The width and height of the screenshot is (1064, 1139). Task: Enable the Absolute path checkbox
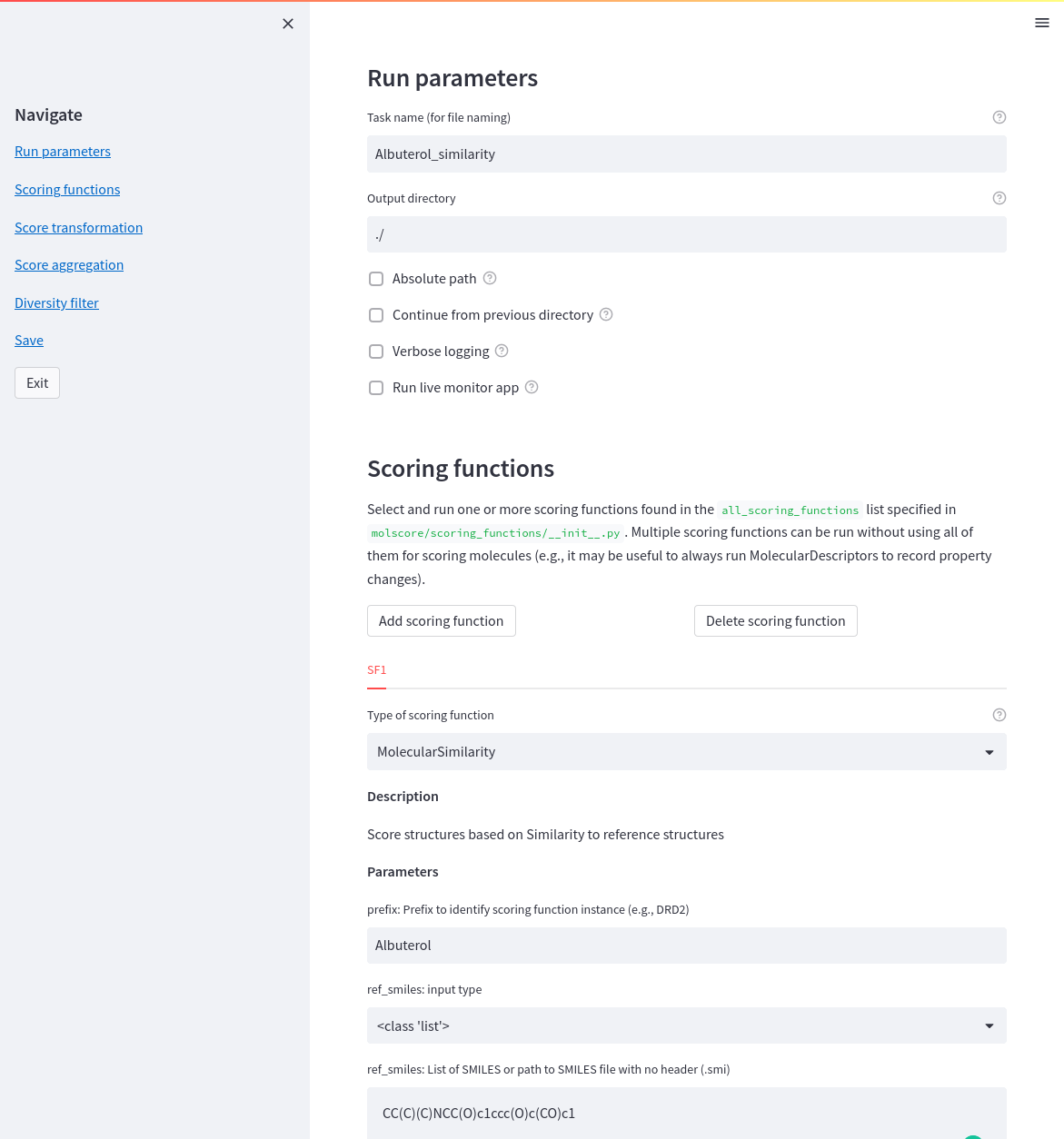pyautogui.click(x=376, y=279)
